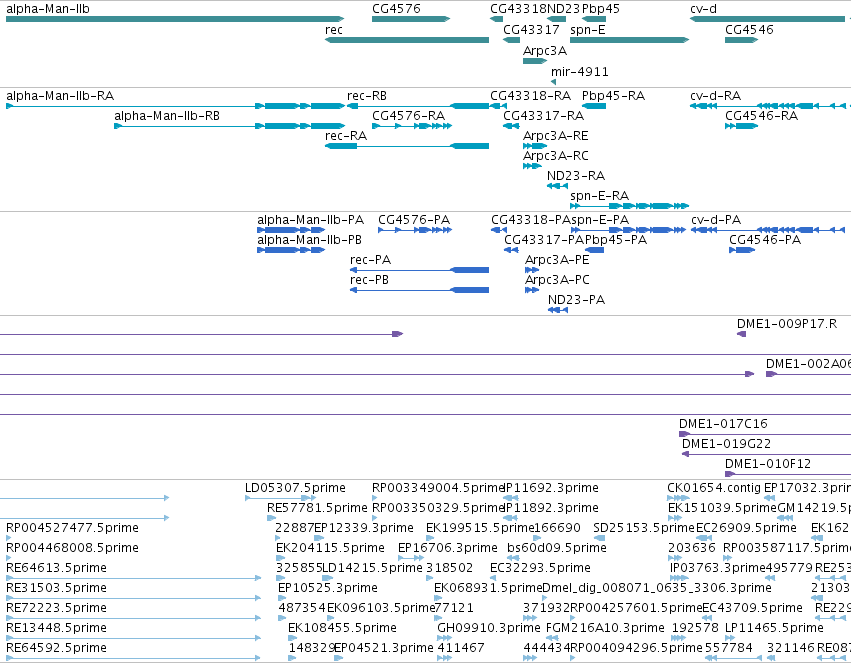The height and width of the screenshot is (663, 851).
Task: Click the rec-RA transcript label
Action: point(346,136)
